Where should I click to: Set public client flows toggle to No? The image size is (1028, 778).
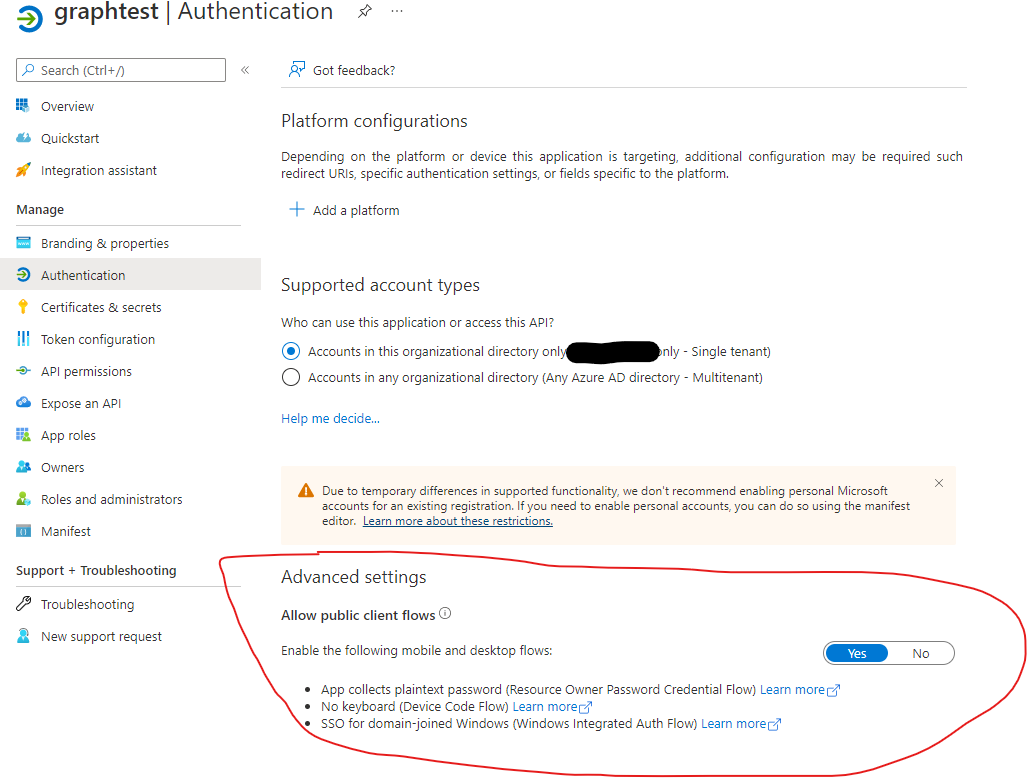[920, 653]
